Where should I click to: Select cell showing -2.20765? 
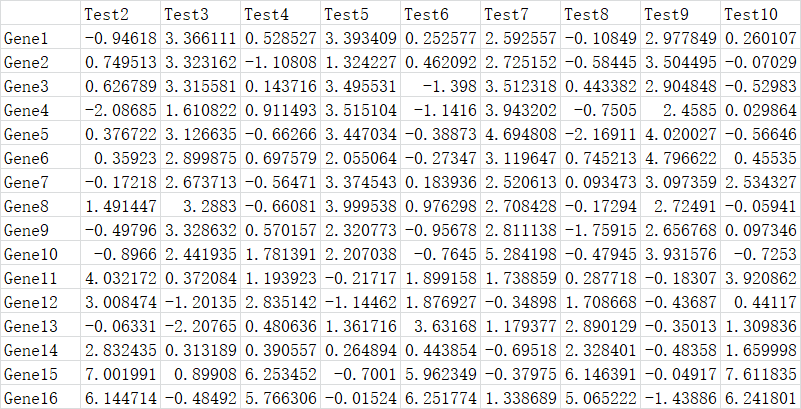coord(201,326)
